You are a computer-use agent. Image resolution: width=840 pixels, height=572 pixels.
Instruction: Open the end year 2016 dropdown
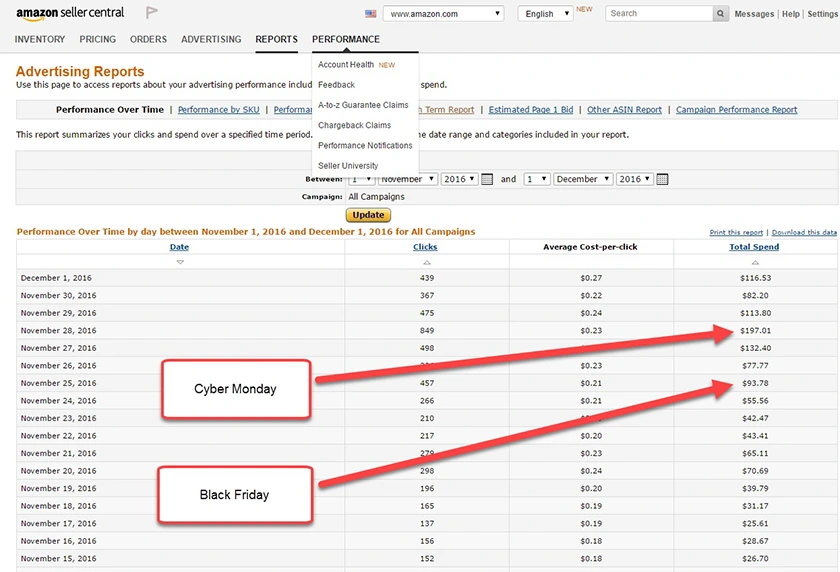pos(635,179)
